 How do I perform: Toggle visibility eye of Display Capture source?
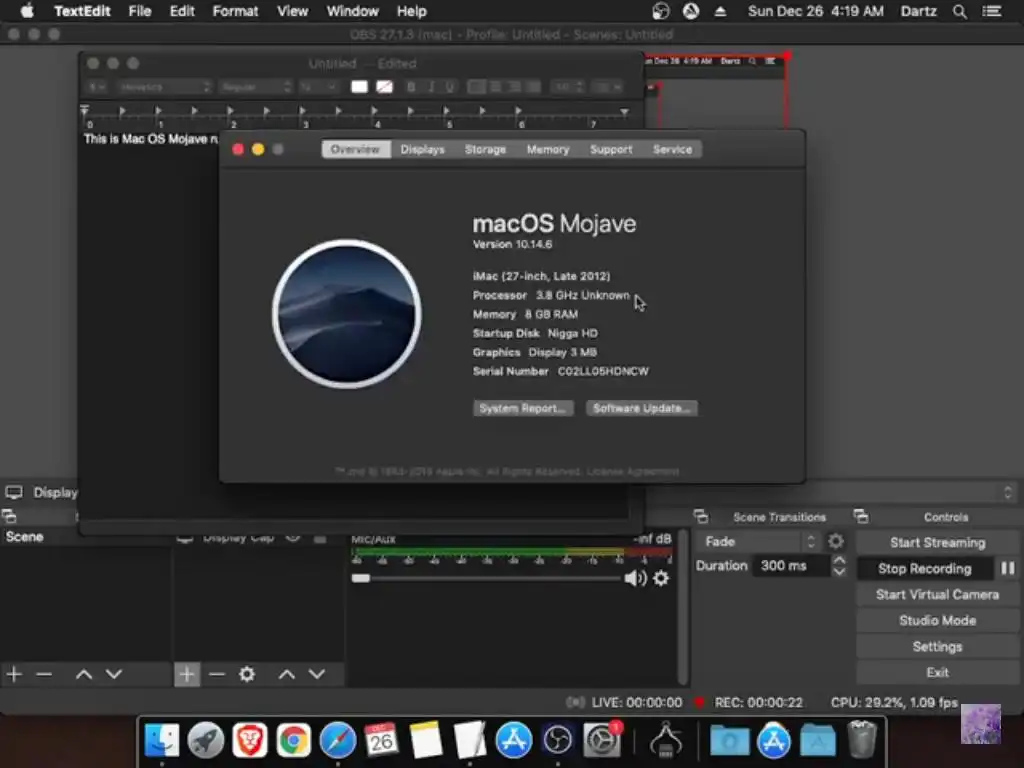293,539
